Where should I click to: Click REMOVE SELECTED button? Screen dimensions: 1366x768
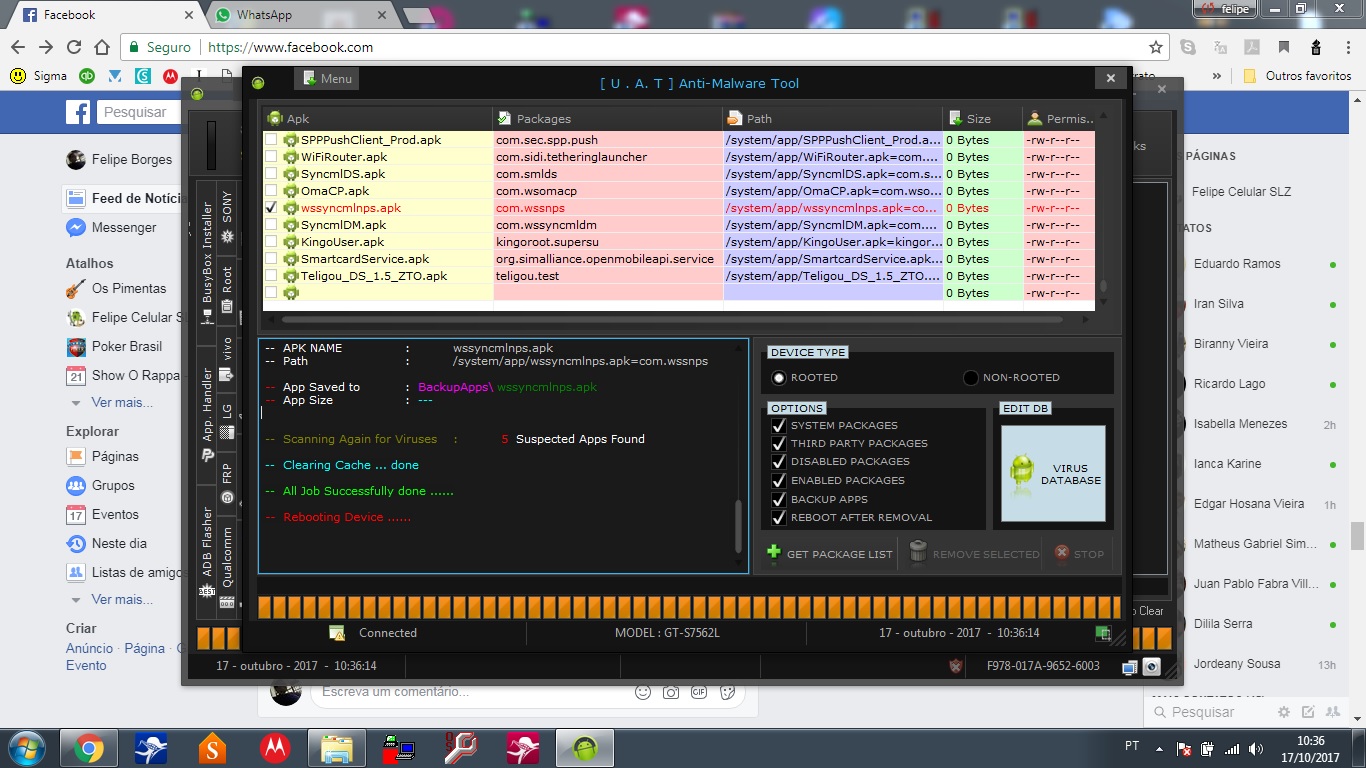(x=974, y=554)
